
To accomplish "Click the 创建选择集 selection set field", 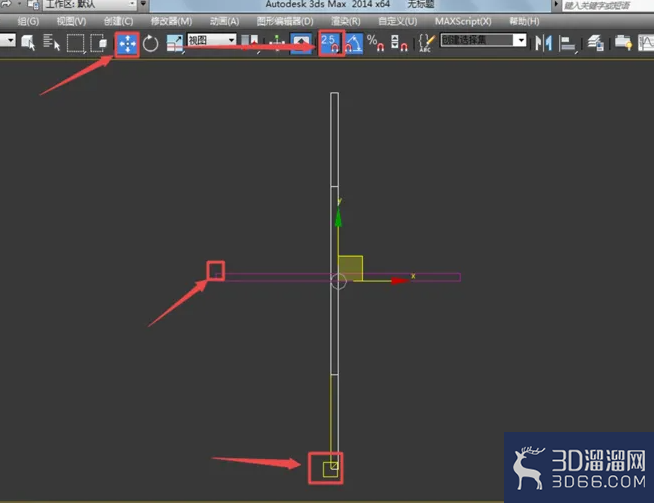I will tap(476, 40).
